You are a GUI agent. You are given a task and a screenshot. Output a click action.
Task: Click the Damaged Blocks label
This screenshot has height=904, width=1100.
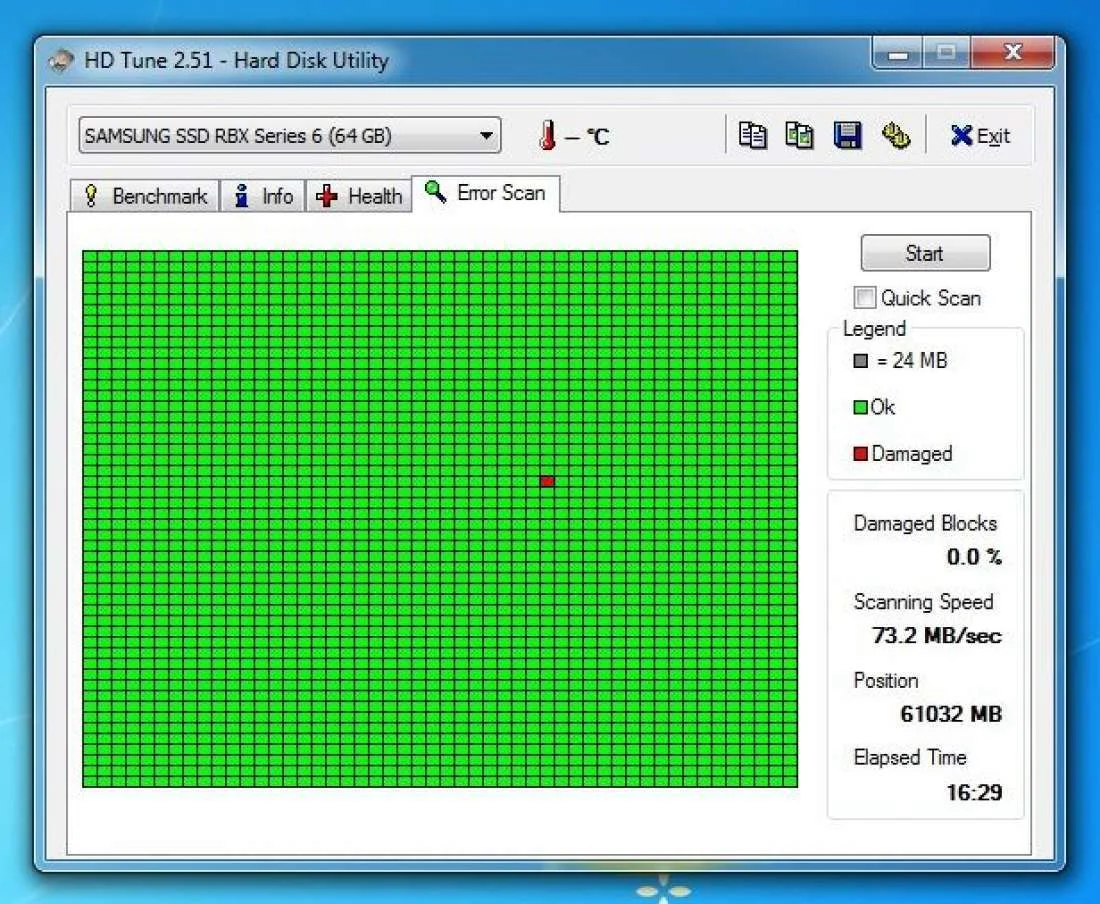click(925, 523)
